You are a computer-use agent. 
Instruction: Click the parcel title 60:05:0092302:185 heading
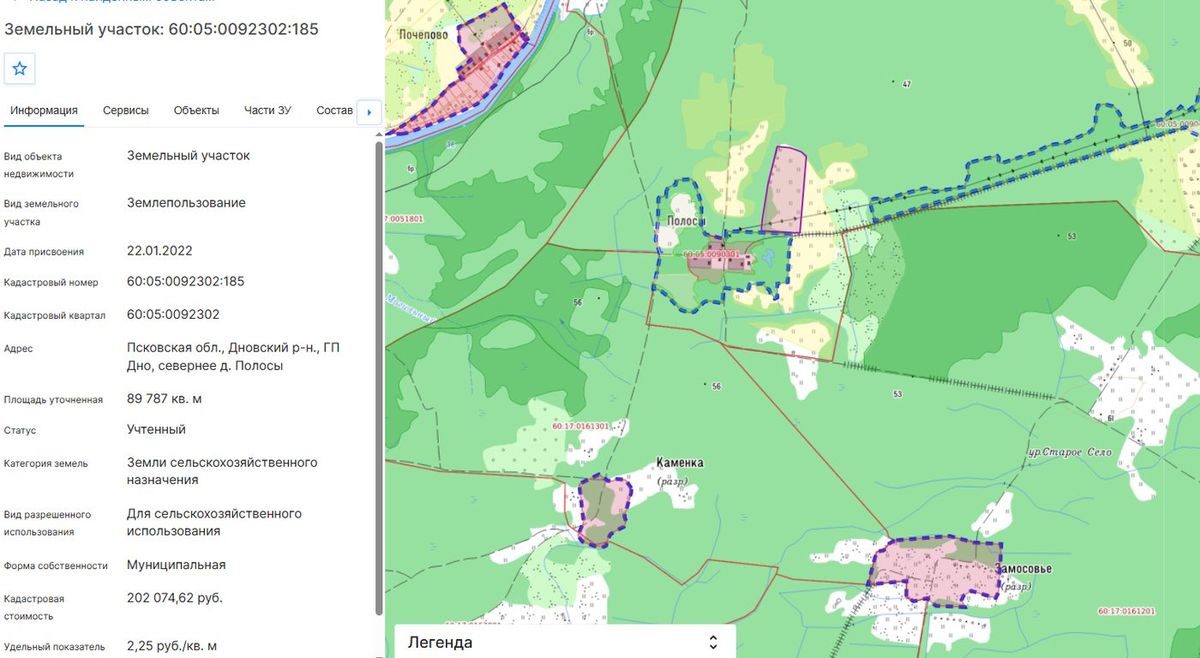tap(162, 29)
